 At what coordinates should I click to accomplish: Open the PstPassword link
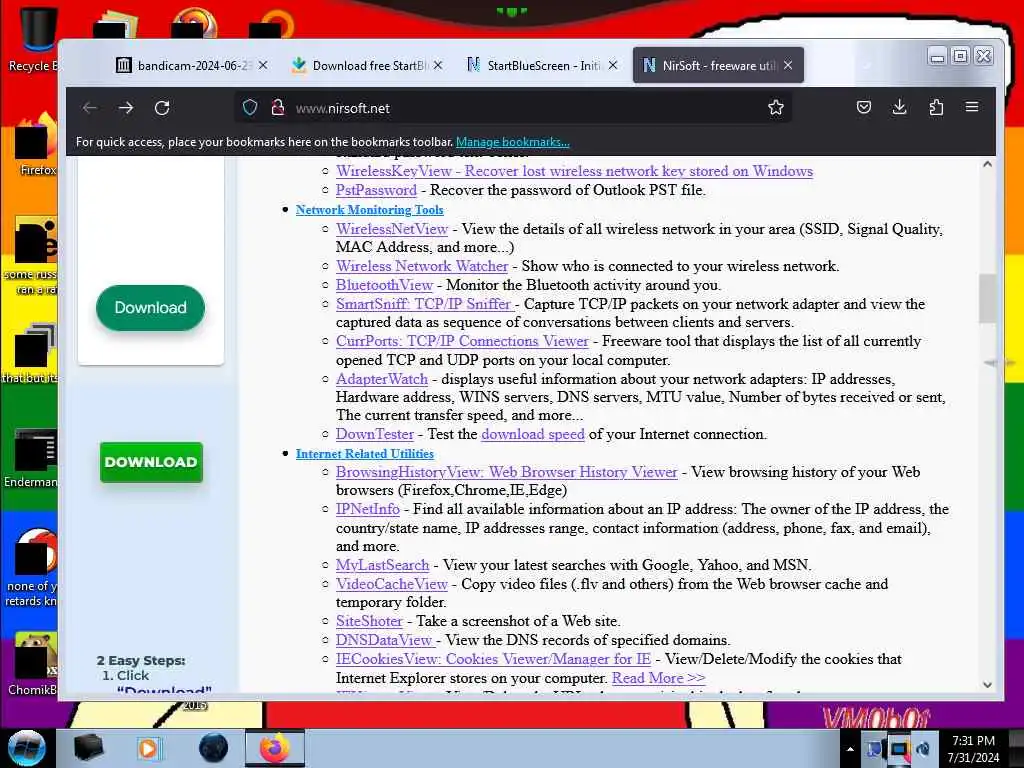[376, 190]
